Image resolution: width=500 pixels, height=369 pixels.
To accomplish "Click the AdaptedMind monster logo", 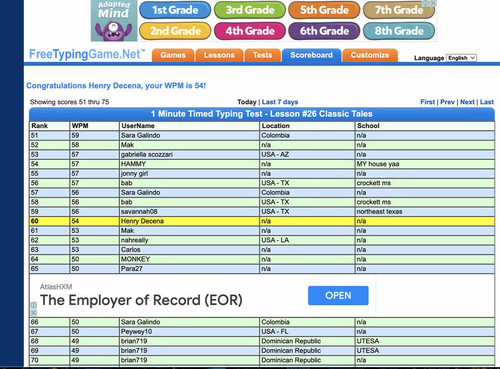I will click(x=114, y=21).
